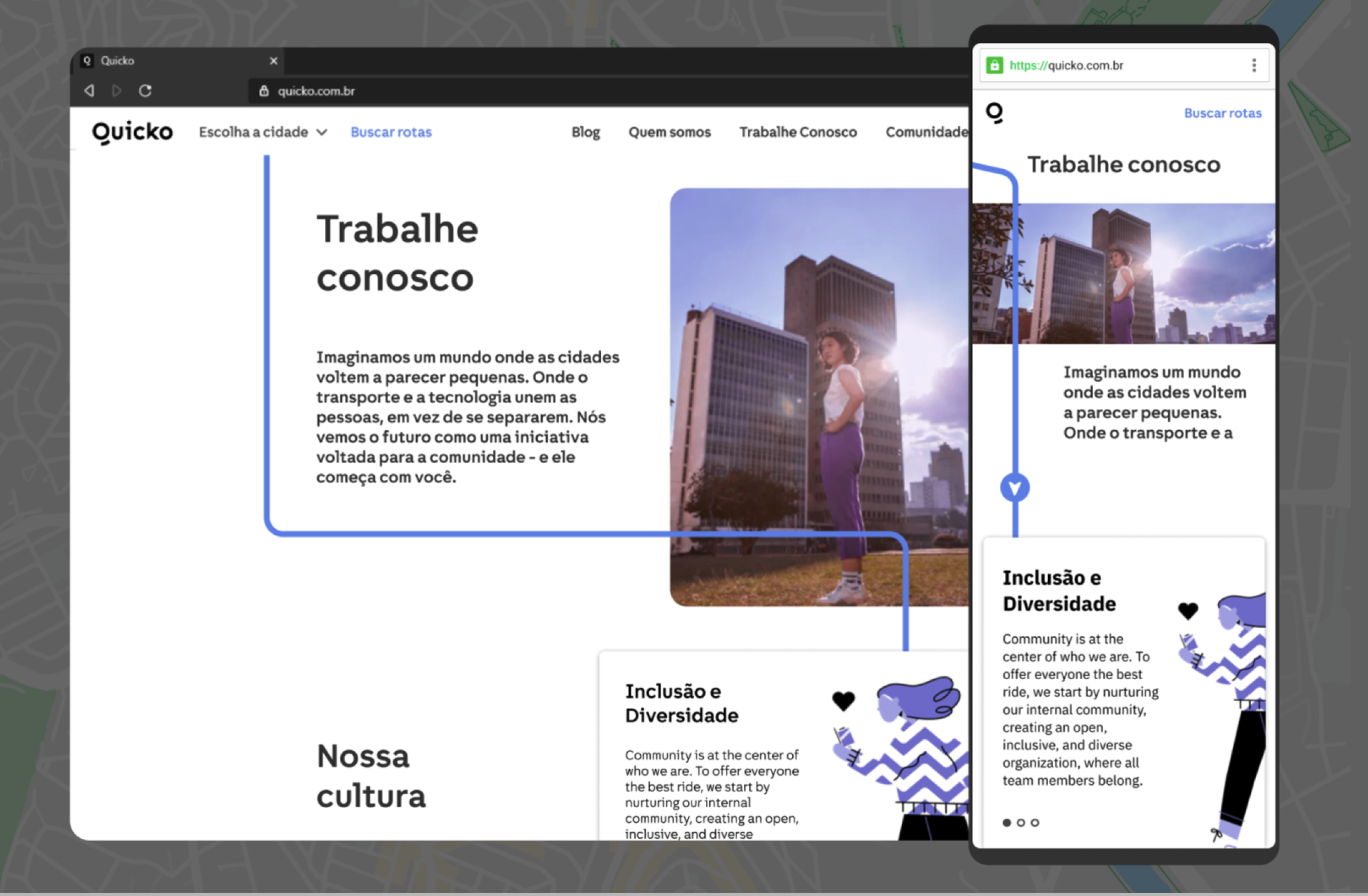Click the Quicko logo on desktop site
This screenshot has height=896, width=1368.
[132, 132]
